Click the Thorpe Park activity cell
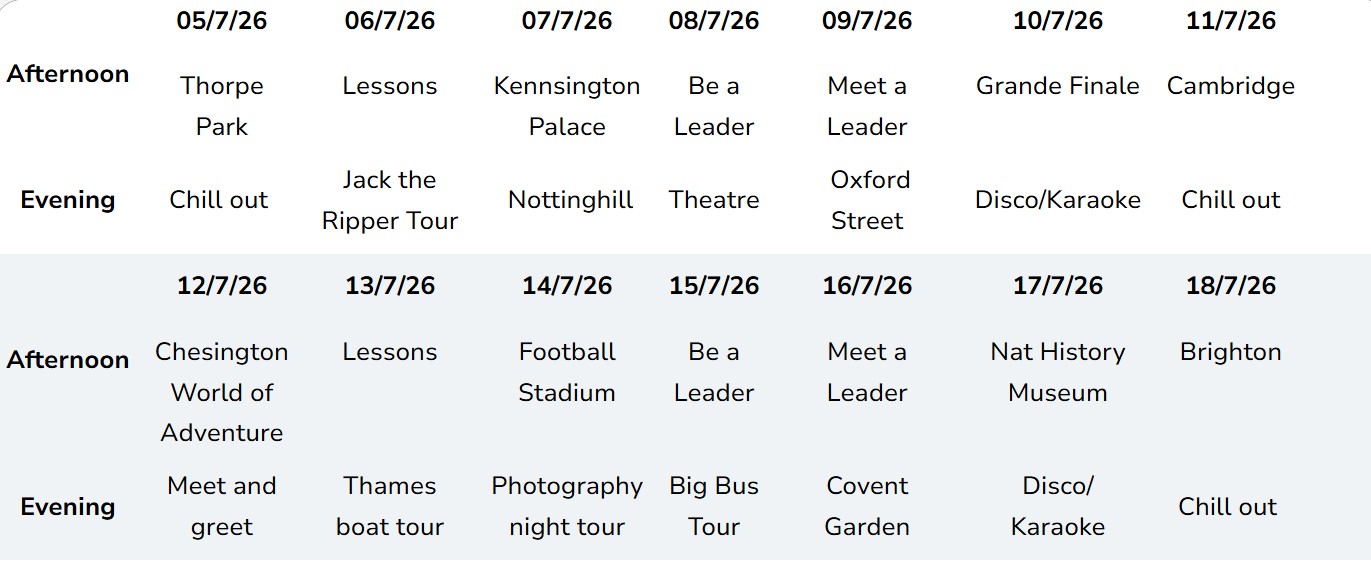The height and width of the screenshot is (561, 1371). pos(221,106)
